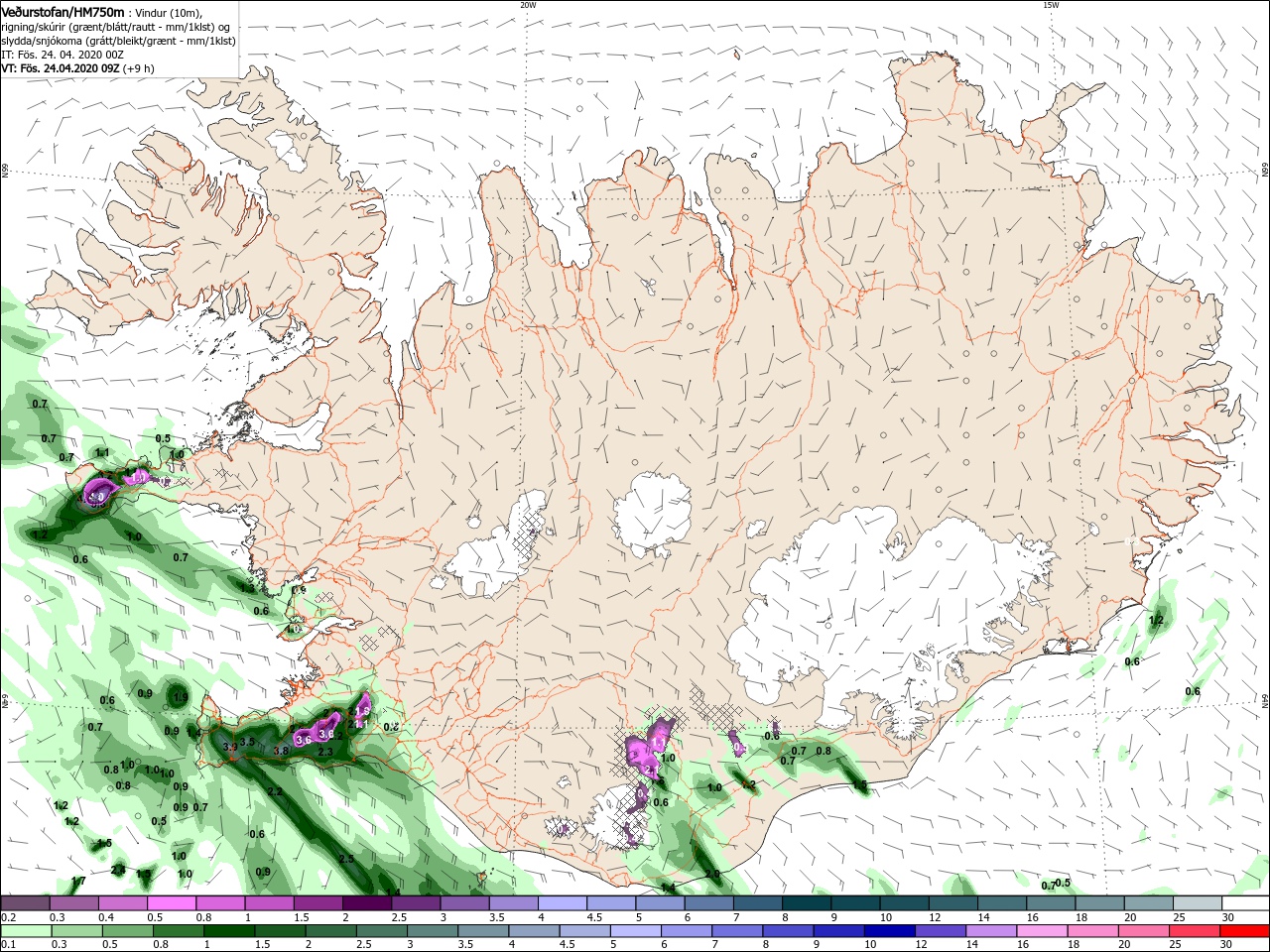This screenshot has height=952, width=1270.
Task: Click the (+9 h) forecast offset text
Action: [x=139, y=68]
